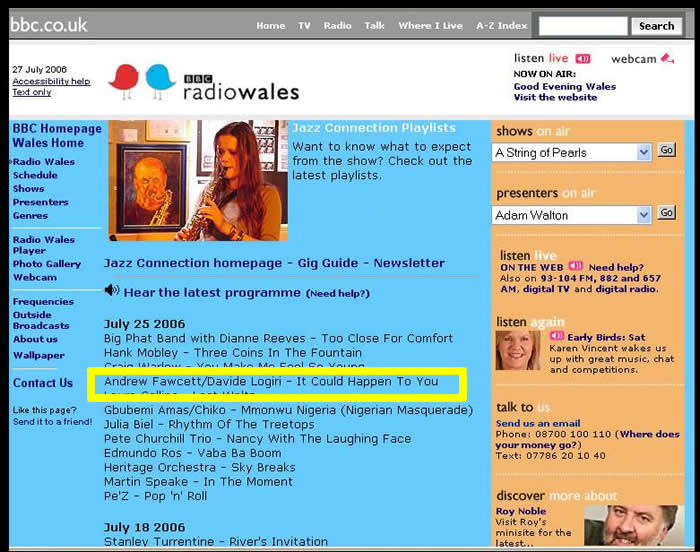Click the bbc.co.uk logo

coord(49,25)
